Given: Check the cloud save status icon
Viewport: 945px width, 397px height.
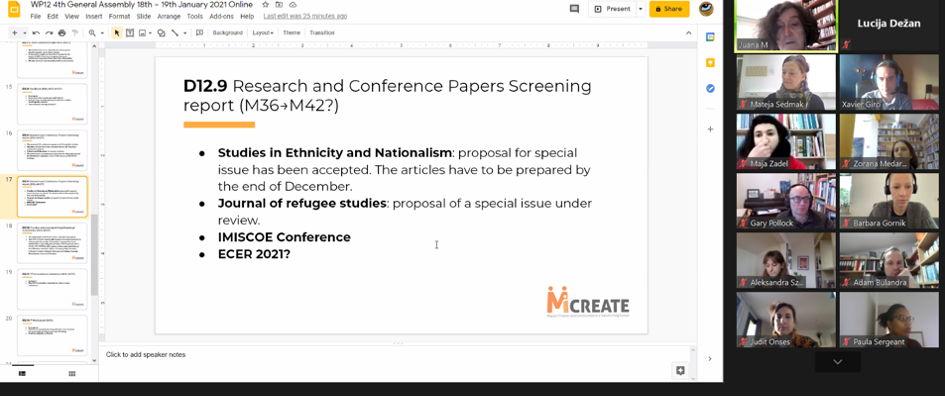Looking at the screenshot, I should pyautogui.click(x=293, y=5).
